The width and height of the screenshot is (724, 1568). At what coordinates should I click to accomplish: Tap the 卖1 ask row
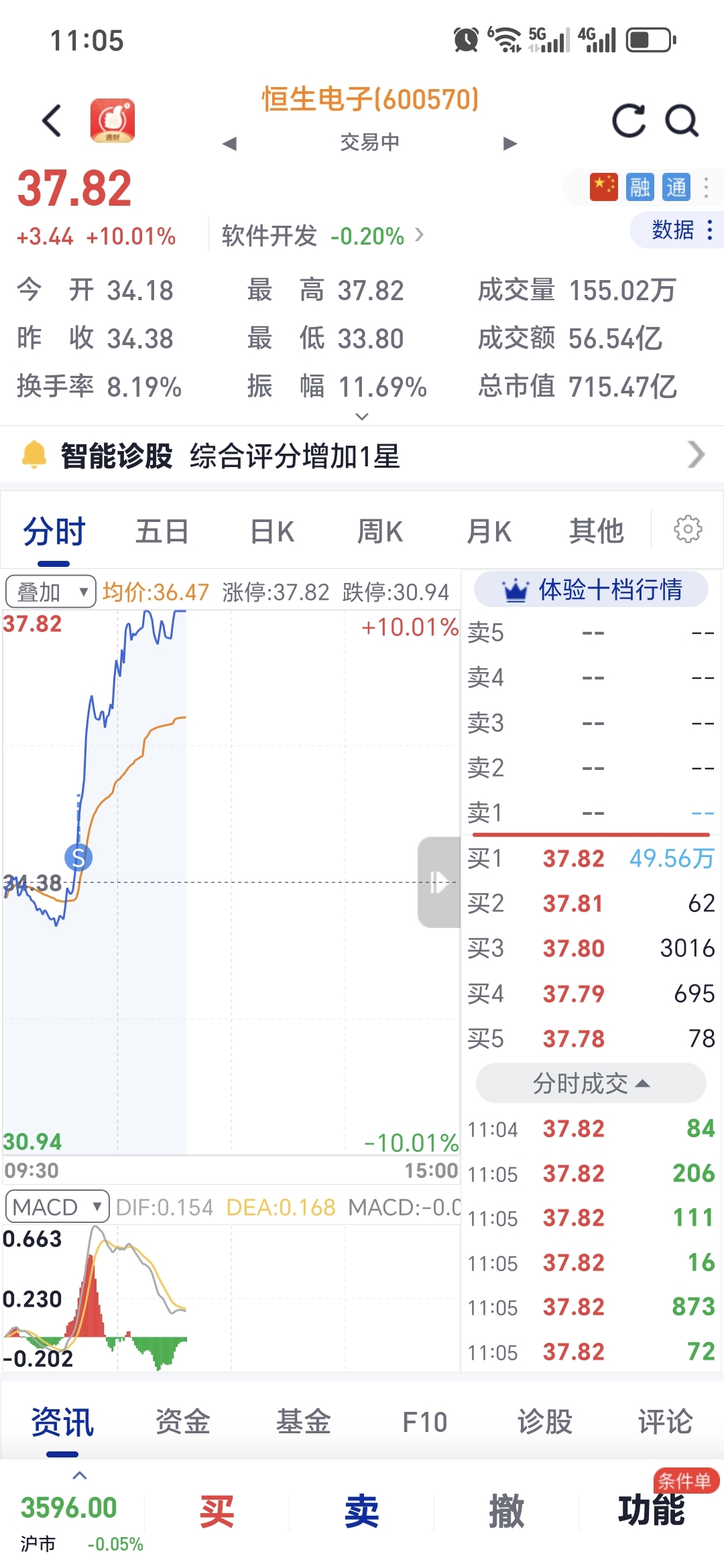[591, 813]
